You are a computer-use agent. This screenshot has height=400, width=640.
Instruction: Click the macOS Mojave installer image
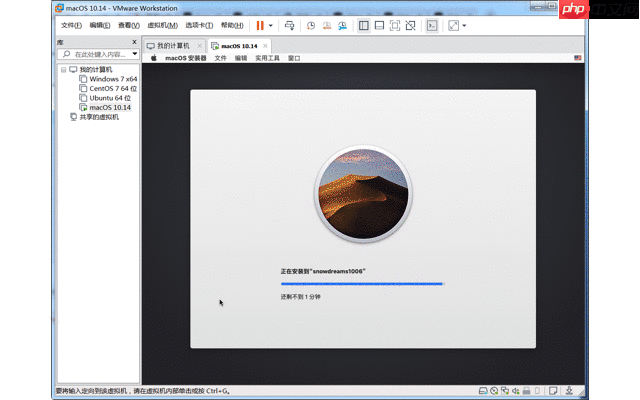(x=363, y=194)
